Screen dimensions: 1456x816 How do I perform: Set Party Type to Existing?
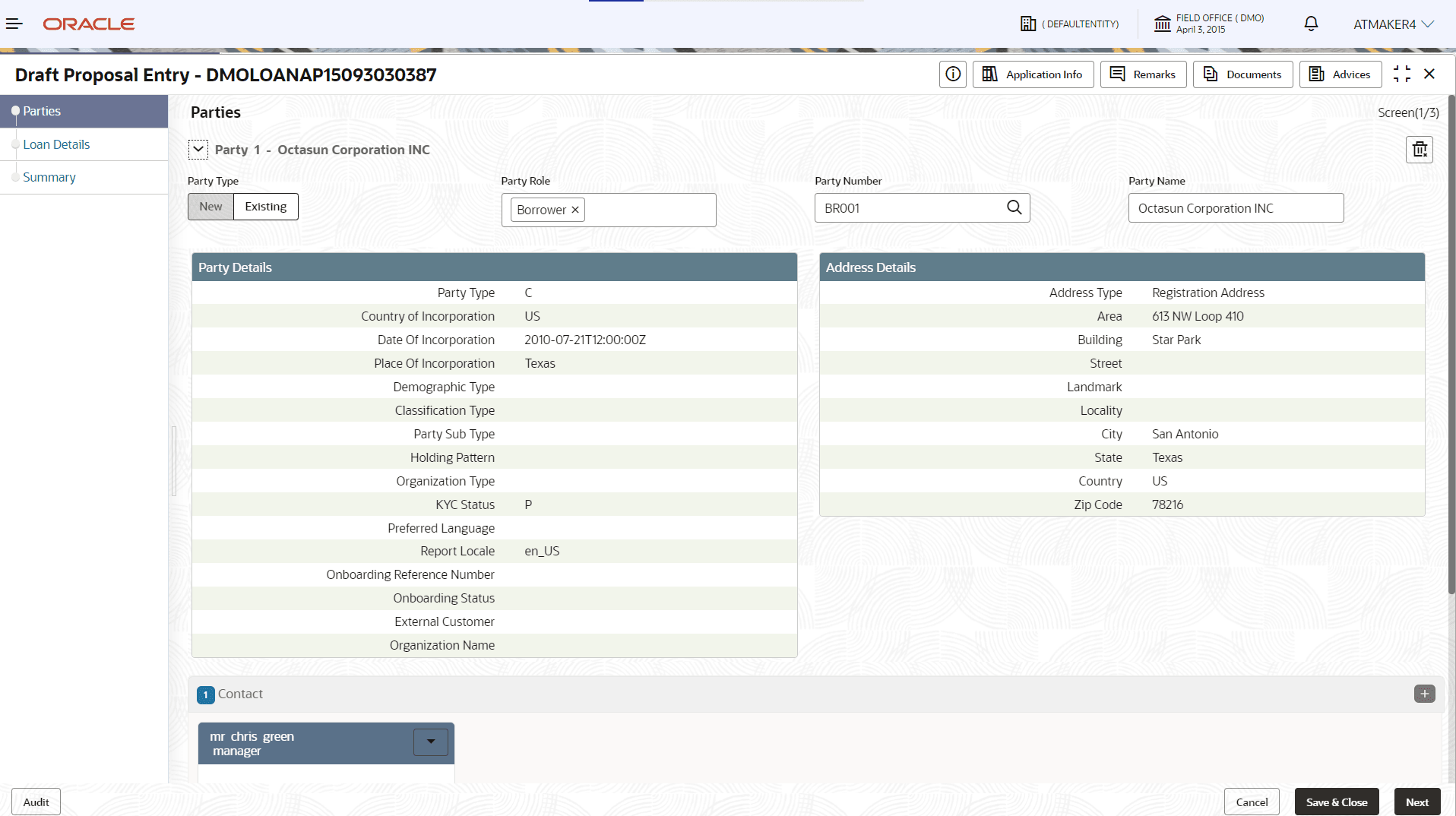(x=266, y=207)
